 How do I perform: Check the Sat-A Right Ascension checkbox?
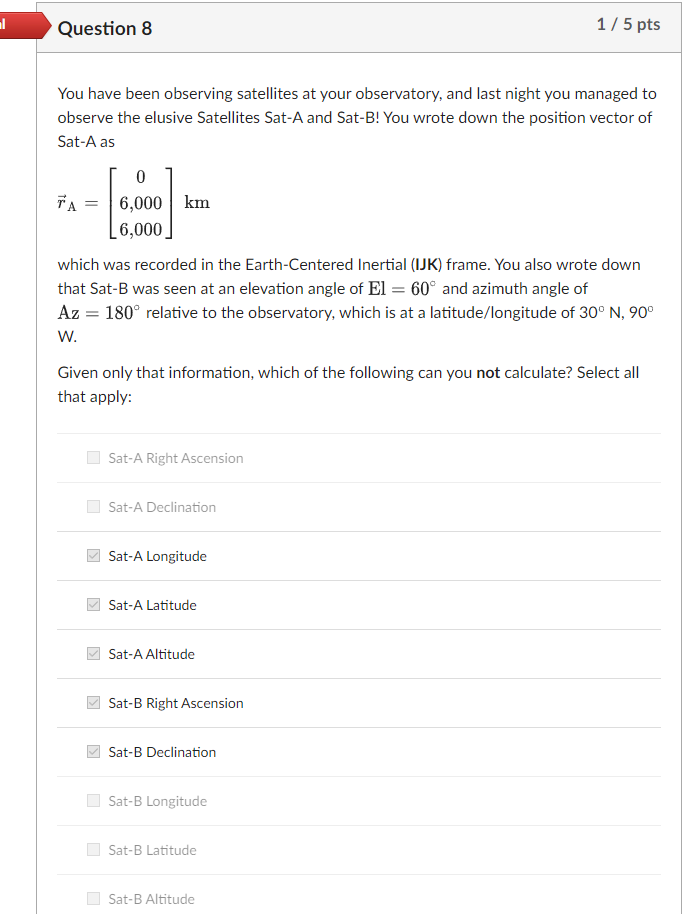[x=93, y=457]
